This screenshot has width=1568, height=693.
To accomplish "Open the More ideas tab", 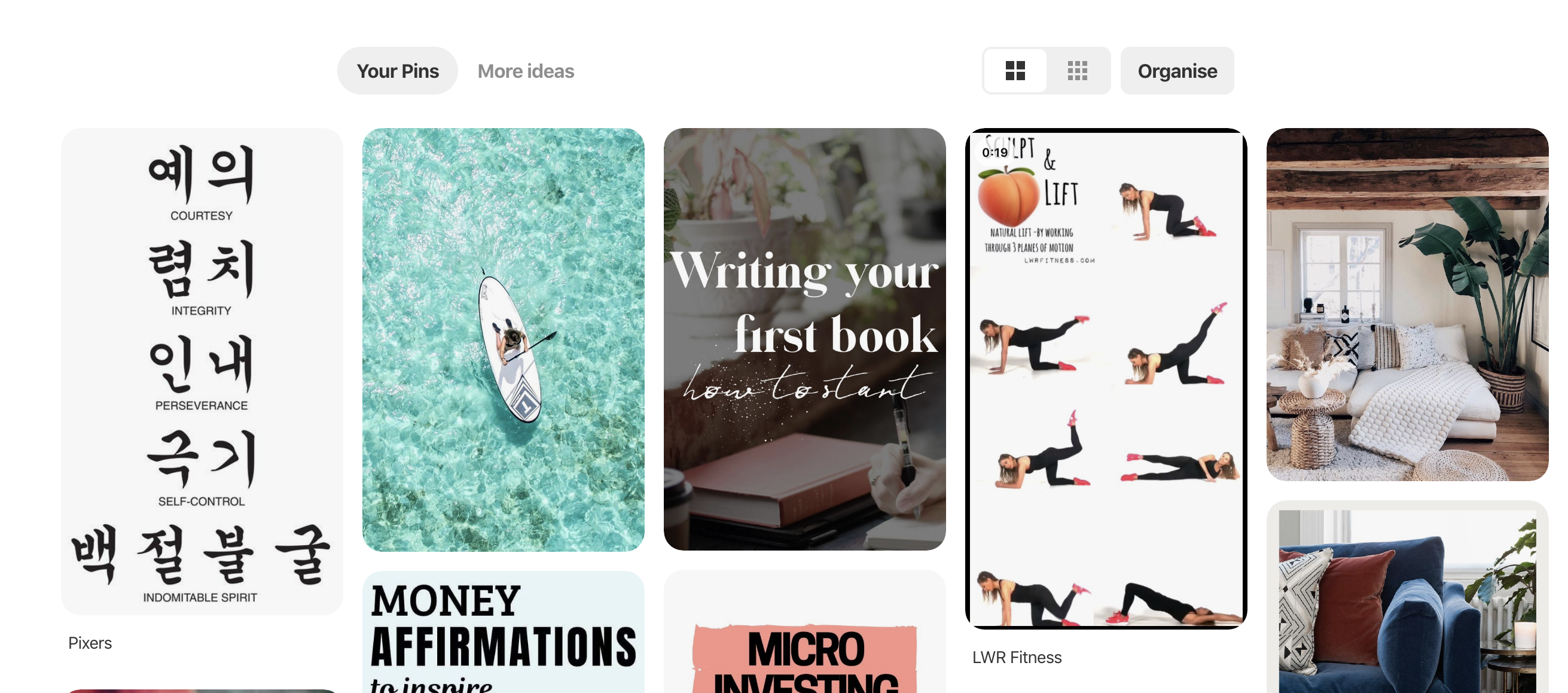I will (x=525, y=71).
